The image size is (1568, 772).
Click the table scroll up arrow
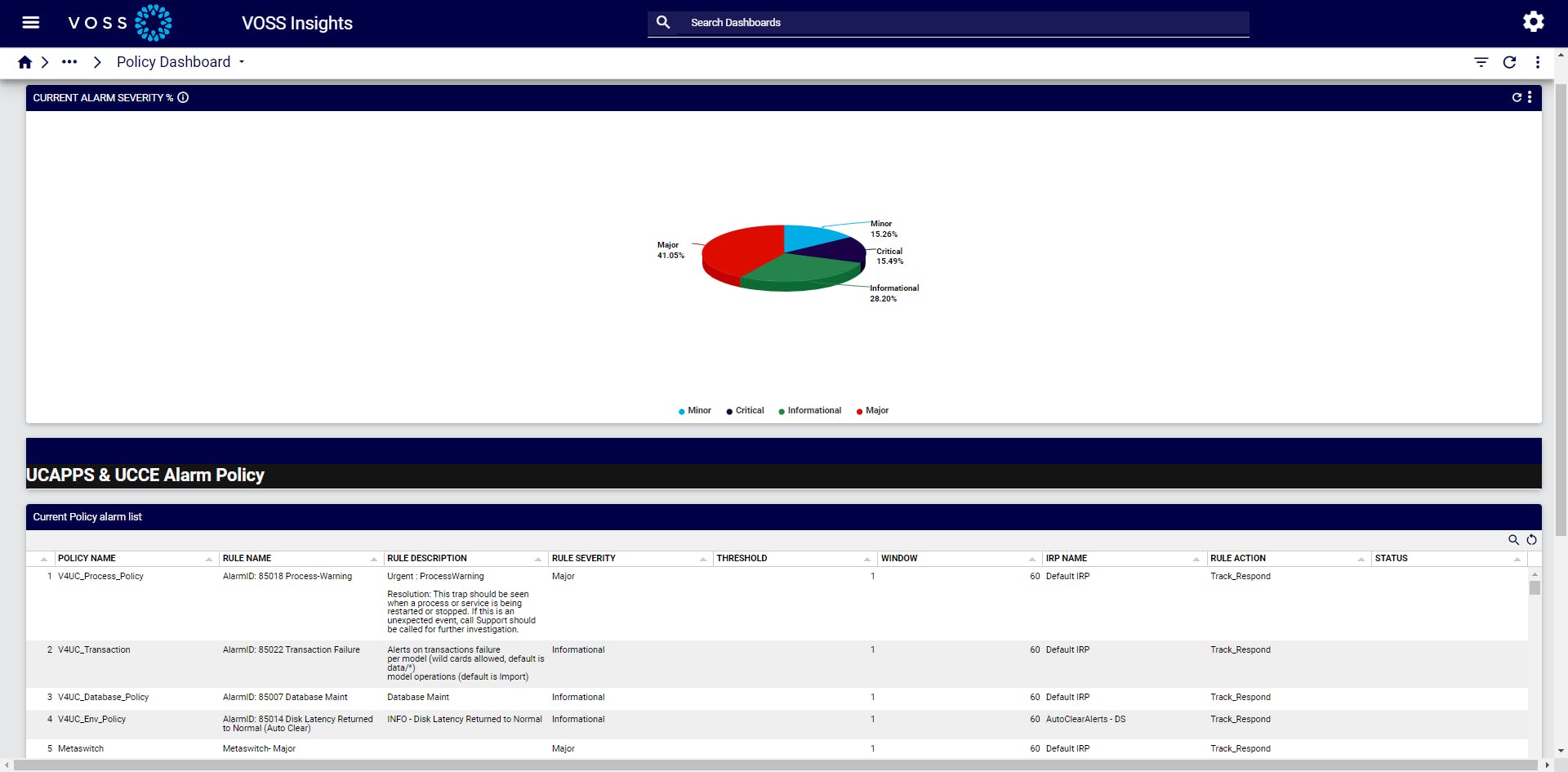(x=1535, y=574)
